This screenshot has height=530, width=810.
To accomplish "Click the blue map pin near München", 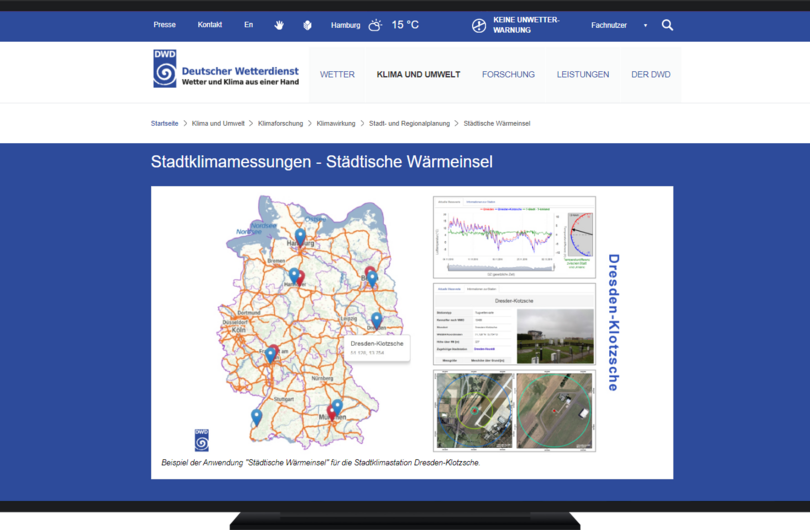I will pos(337,407).
